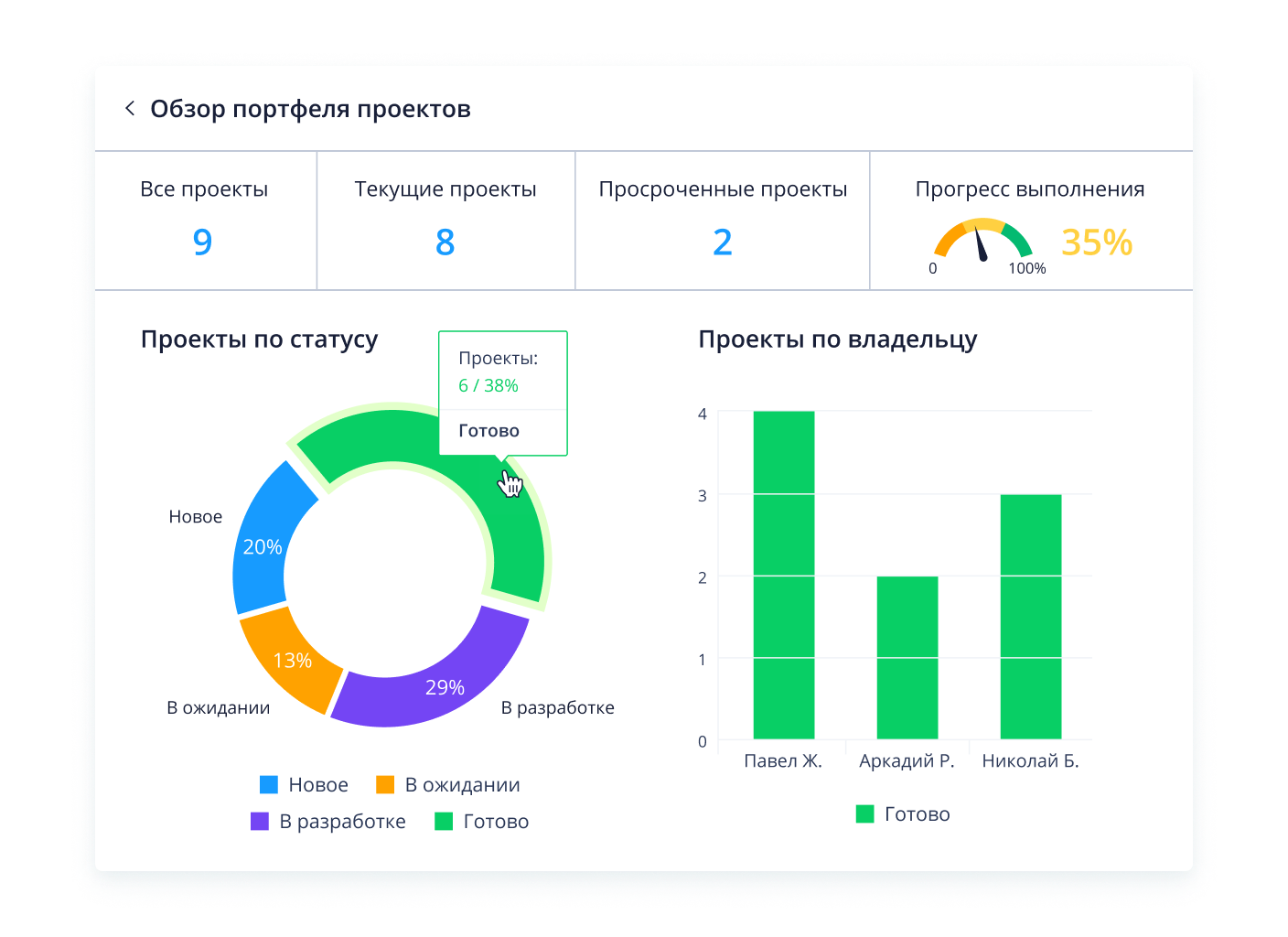Open the Просроченные проекты count 2
1288x937 pixels.
[723, 242]
